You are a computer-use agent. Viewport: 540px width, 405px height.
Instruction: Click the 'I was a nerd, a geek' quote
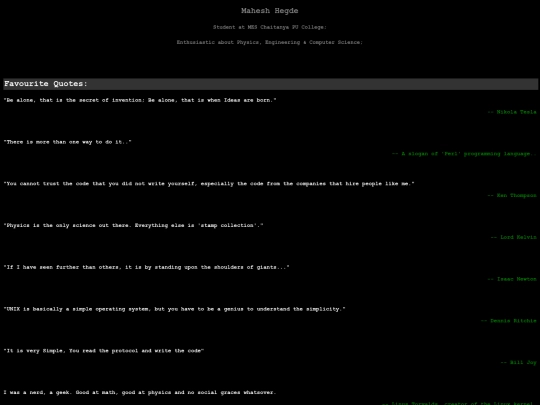click(140, 392)
